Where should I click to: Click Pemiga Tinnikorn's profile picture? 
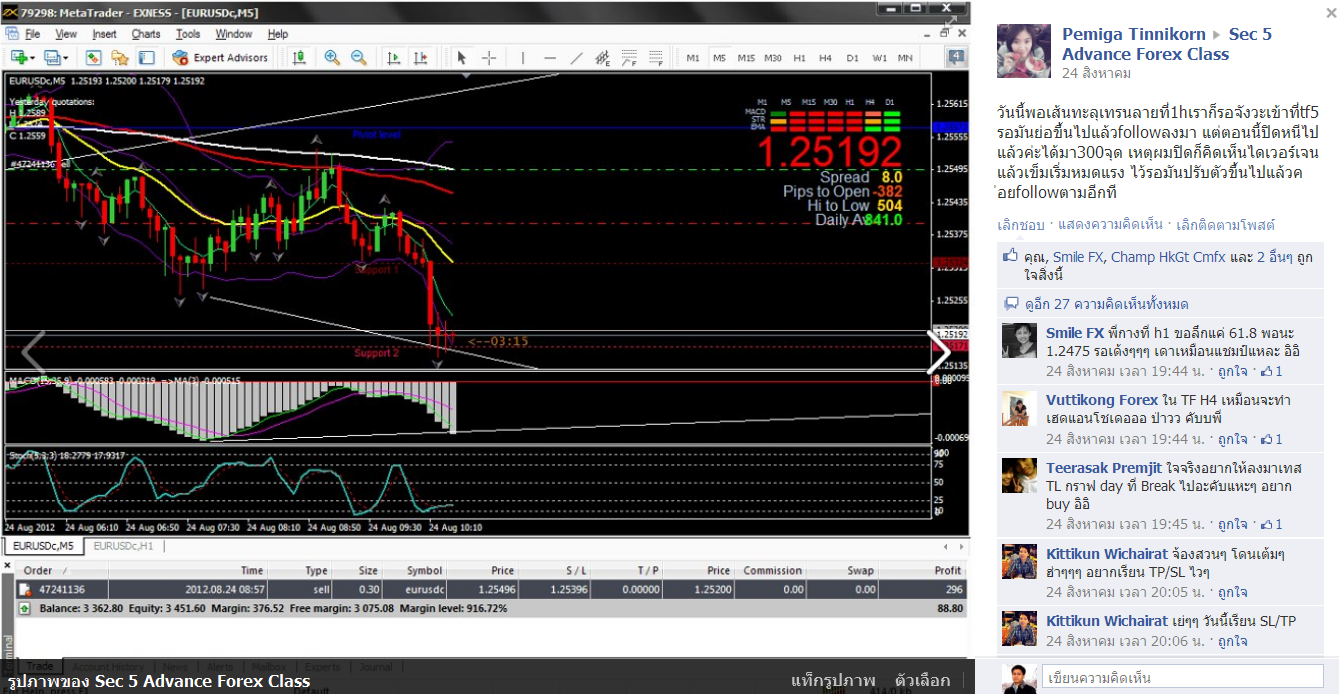click(1024, 51)
